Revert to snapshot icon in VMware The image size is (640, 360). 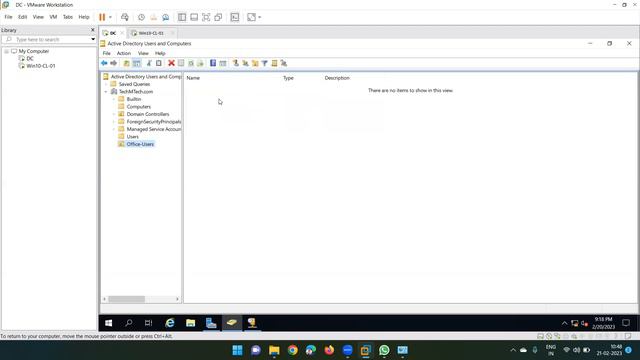coord(153,17)
